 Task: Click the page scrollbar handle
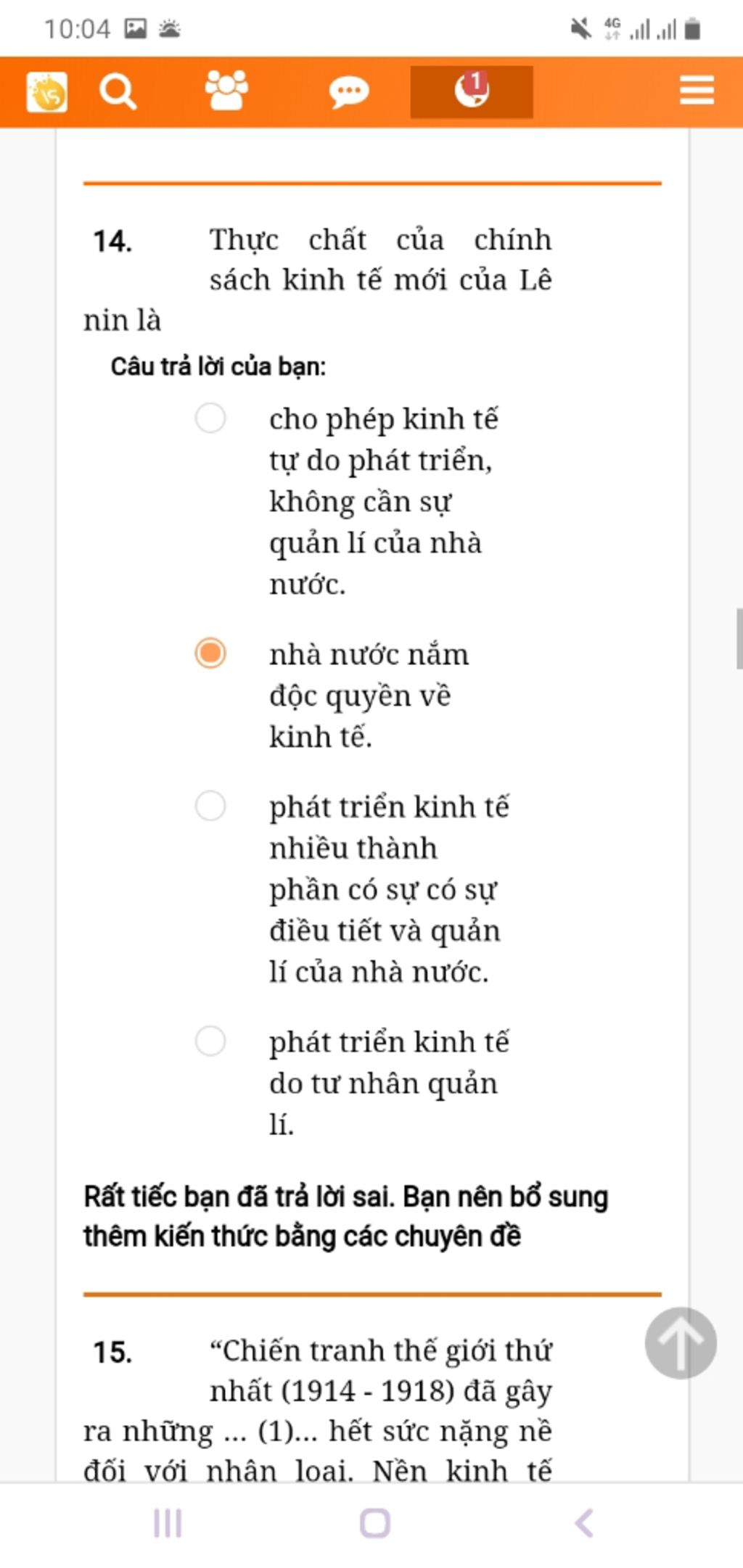[x=739, y=639]
